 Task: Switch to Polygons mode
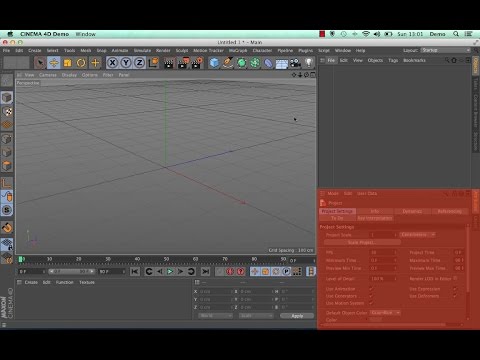pyautogui.click(x=7, y=166)
